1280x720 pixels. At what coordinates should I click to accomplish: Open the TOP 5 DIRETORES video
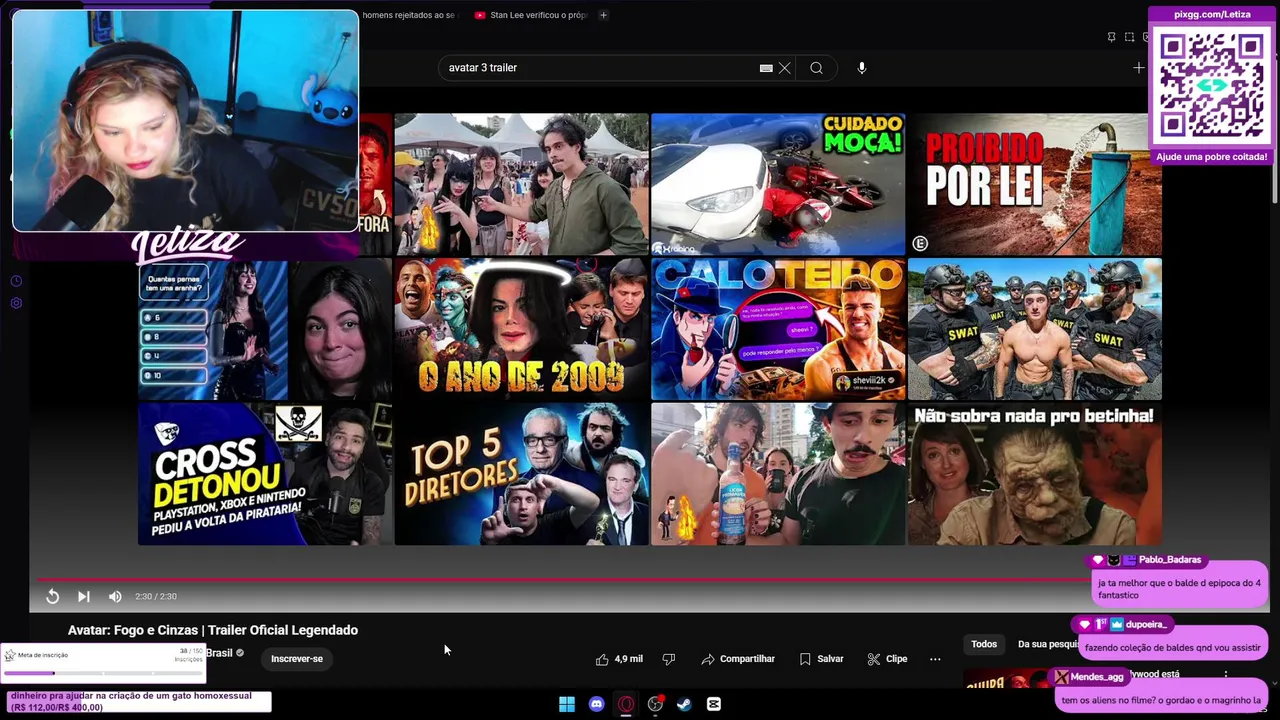click(x=521, y=474)
